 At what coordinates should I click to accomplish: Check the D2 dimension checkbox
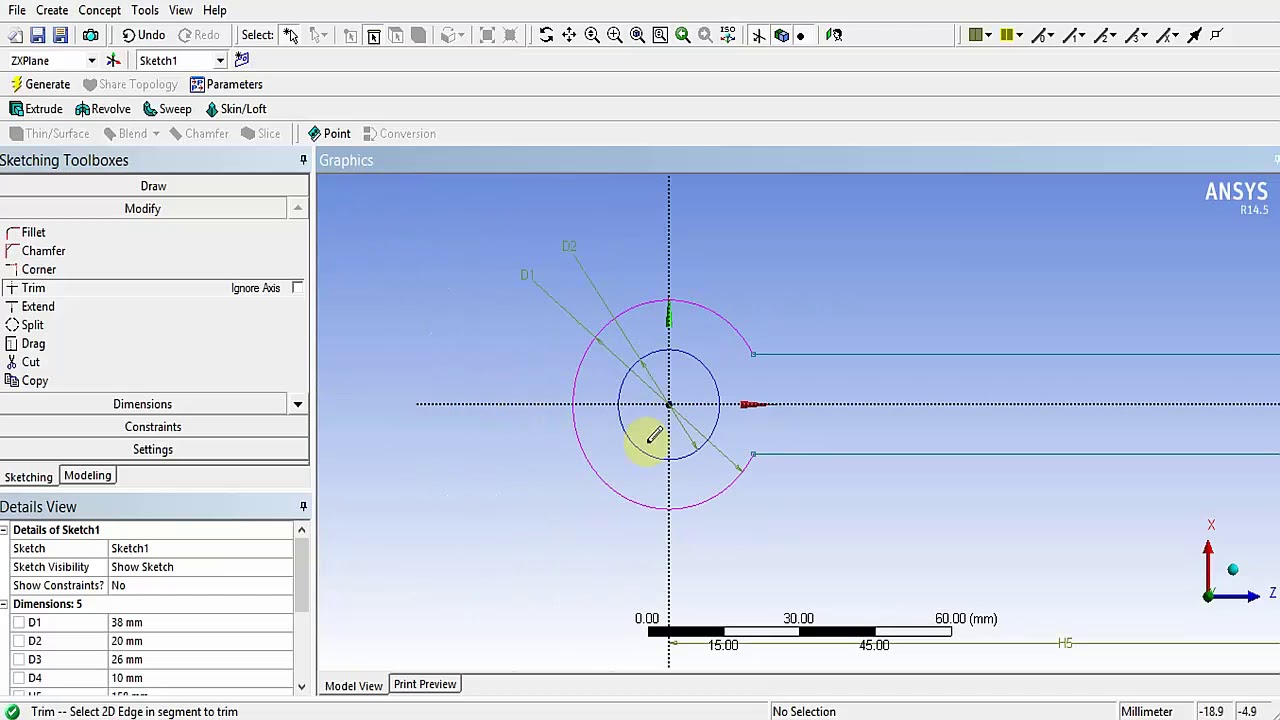coord(19,641)
